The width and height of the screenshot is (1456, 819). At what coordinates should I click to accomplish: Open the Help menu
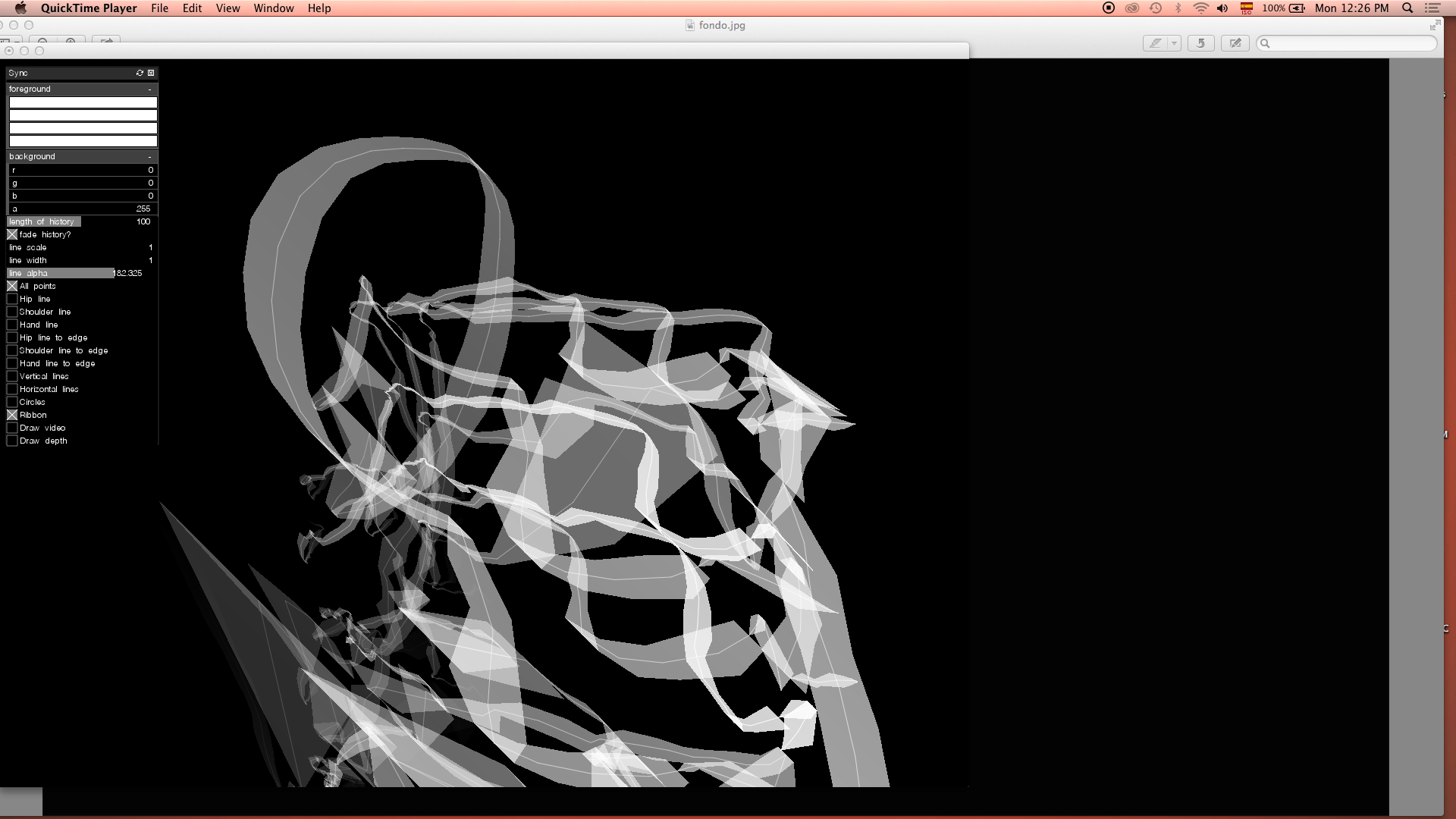pos(319,8)
